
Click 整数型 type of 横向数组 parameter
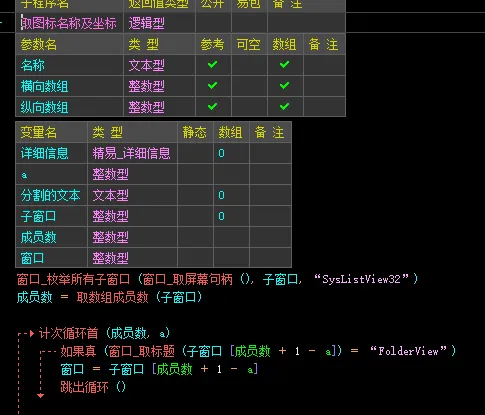[x=147, y=86]
